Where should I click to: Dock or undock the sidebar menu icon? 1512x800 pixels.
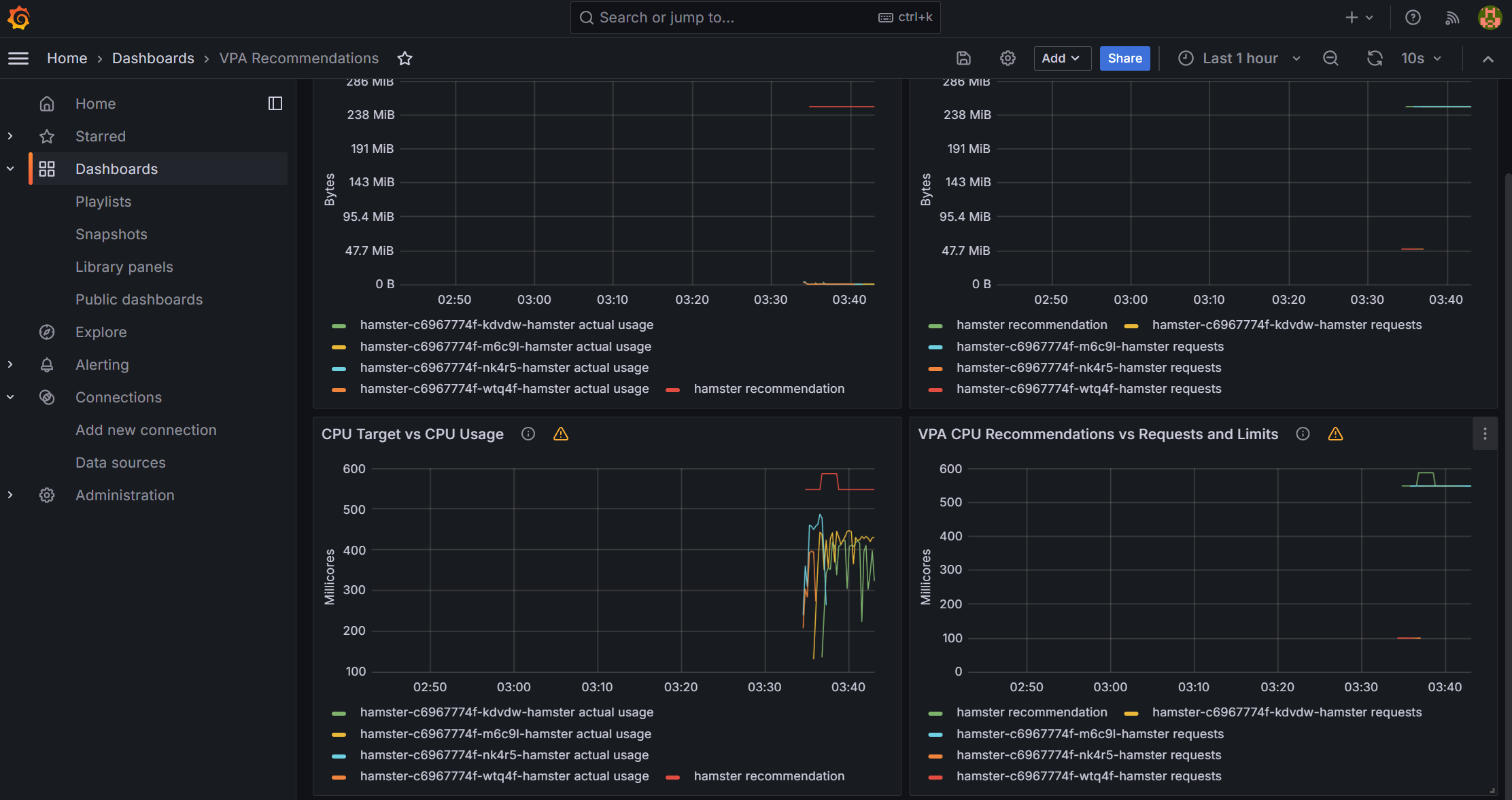tap(275, 103)
